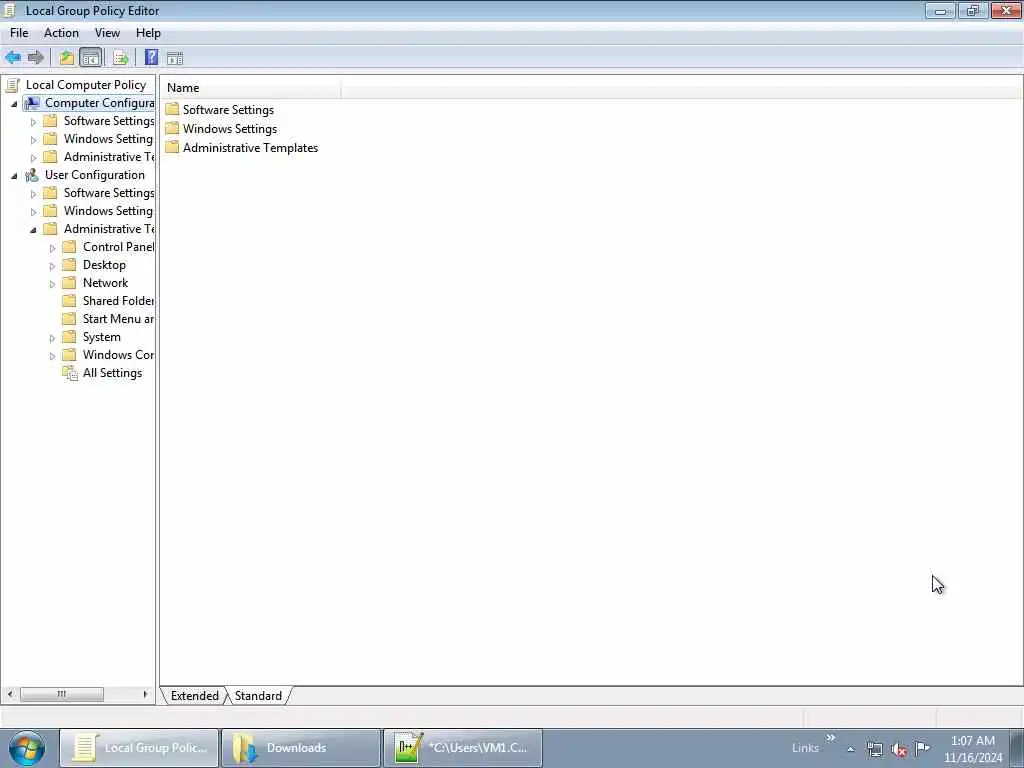Select Windows Components folder in tree
The width and height of the screenshot is (1024, 768).
click(118, 355)
